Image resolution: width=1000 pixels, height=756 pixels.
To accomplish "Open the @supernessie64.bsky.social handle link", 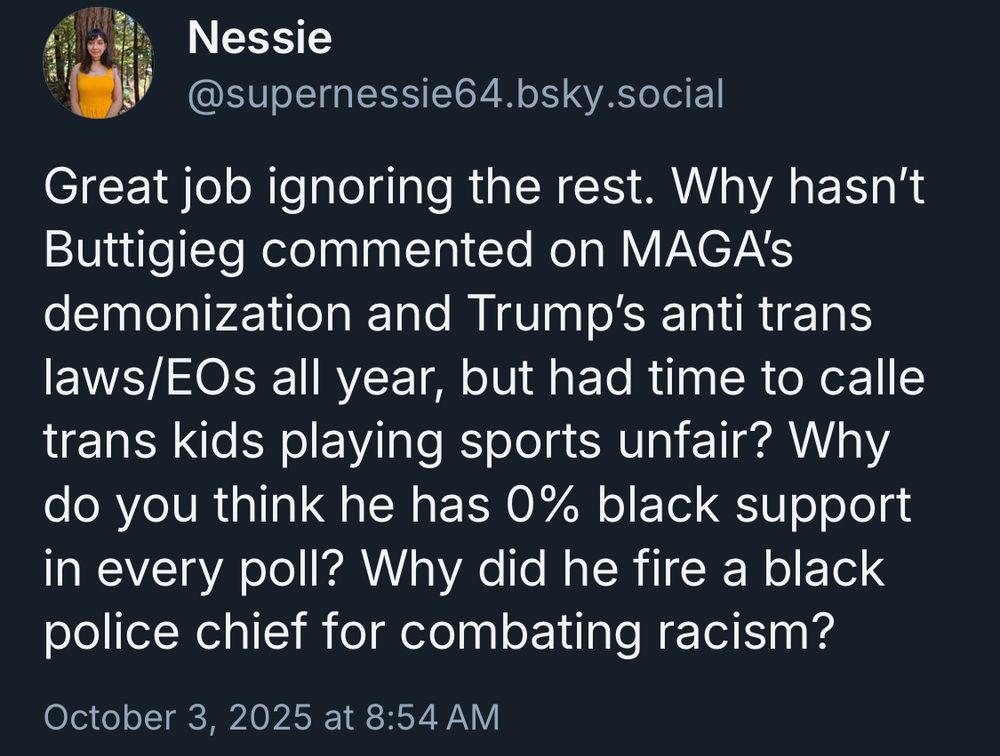I will point(454,93).
